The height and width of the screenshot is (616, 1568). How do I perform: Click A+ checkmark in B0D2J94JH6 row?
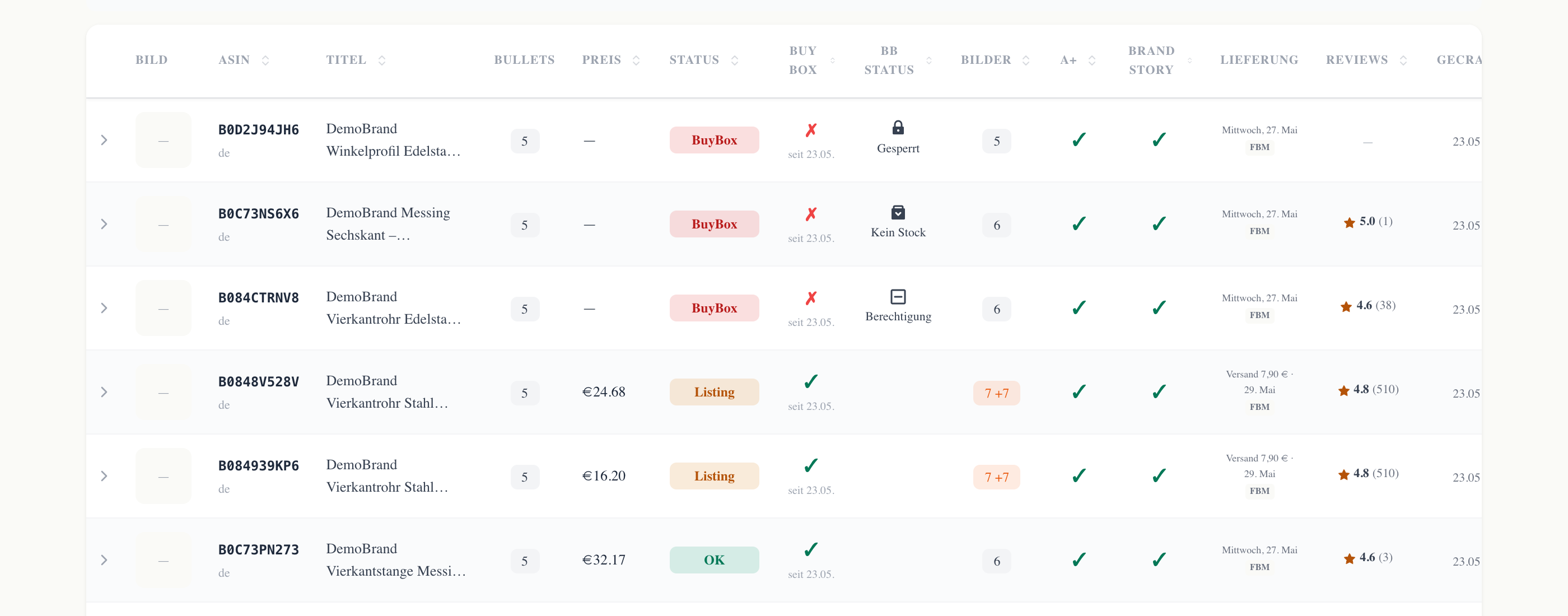click(x=1079, y=139)
